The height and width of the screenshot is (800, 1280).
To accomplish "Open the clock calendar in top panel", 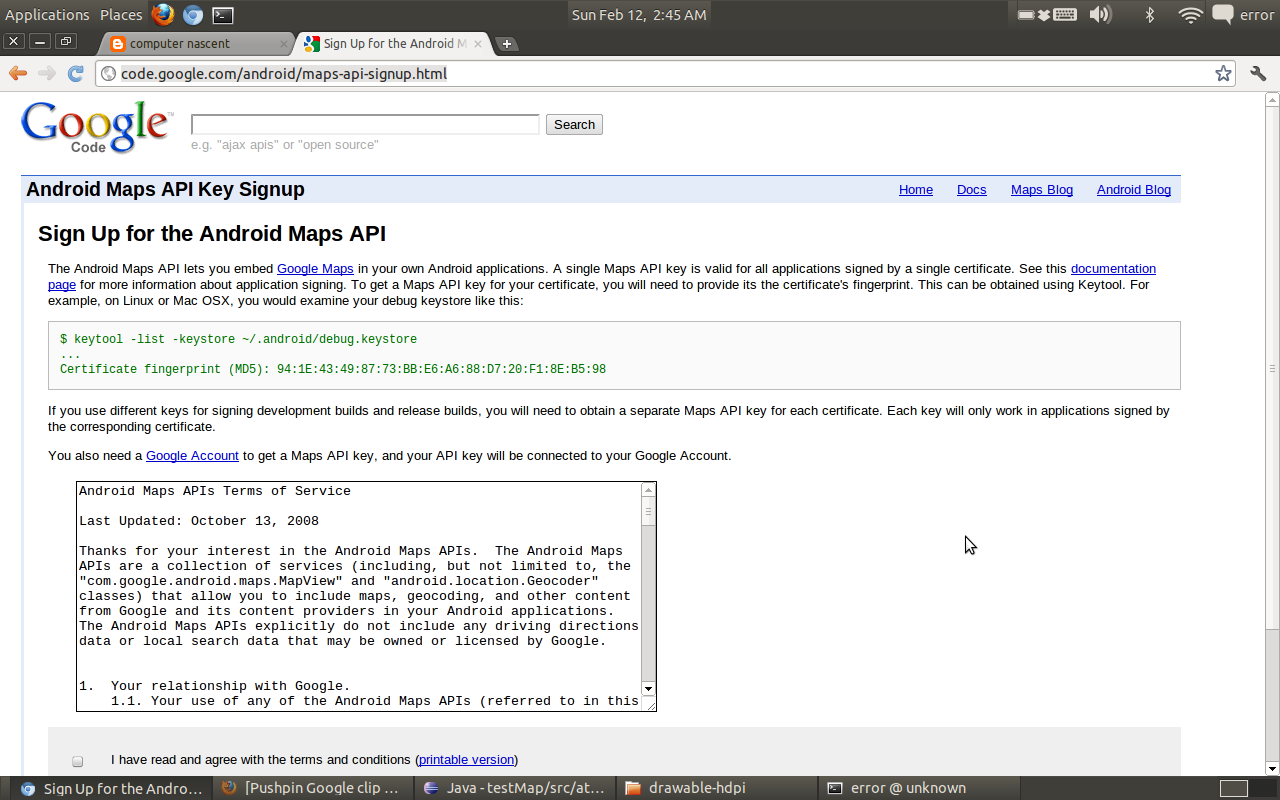I will click(639, 15).
